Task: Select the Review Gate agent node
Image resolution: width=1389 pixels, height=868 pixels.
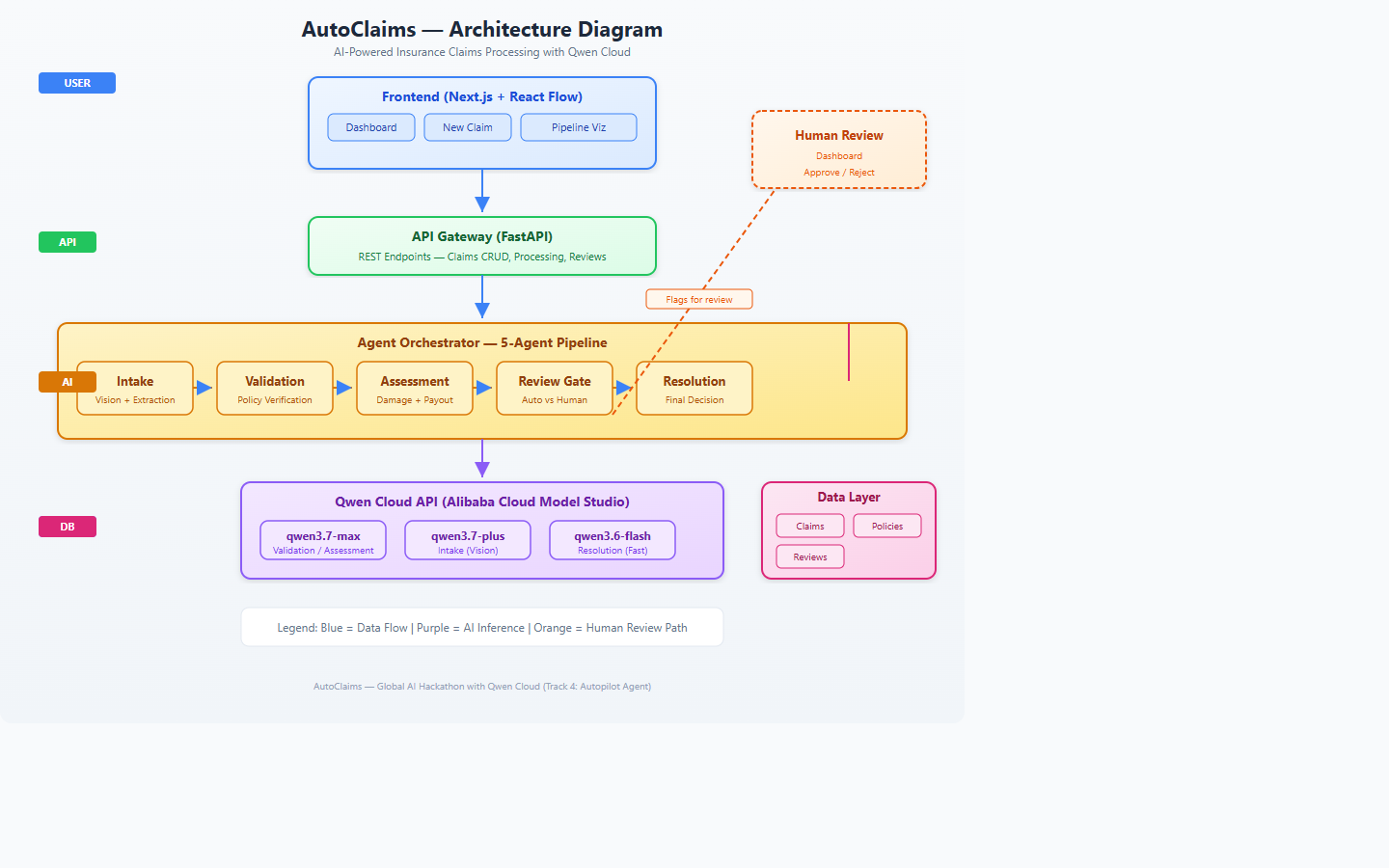Action: pos(555,389)
